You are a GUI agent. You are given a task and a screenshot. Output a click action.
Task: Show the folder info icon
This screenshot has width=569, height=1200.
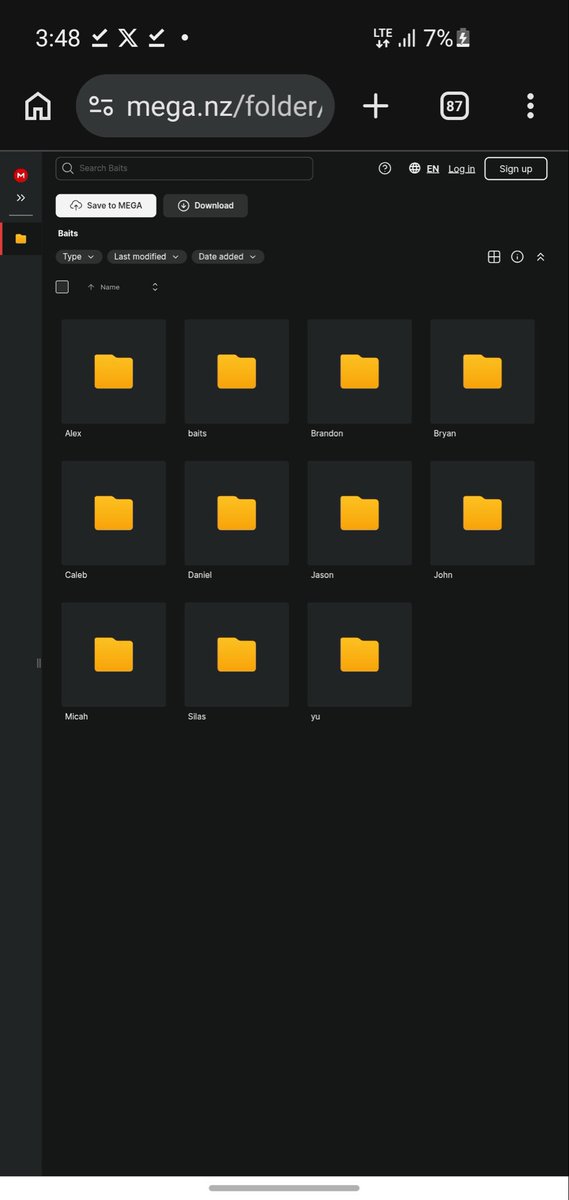click(517, 257)
